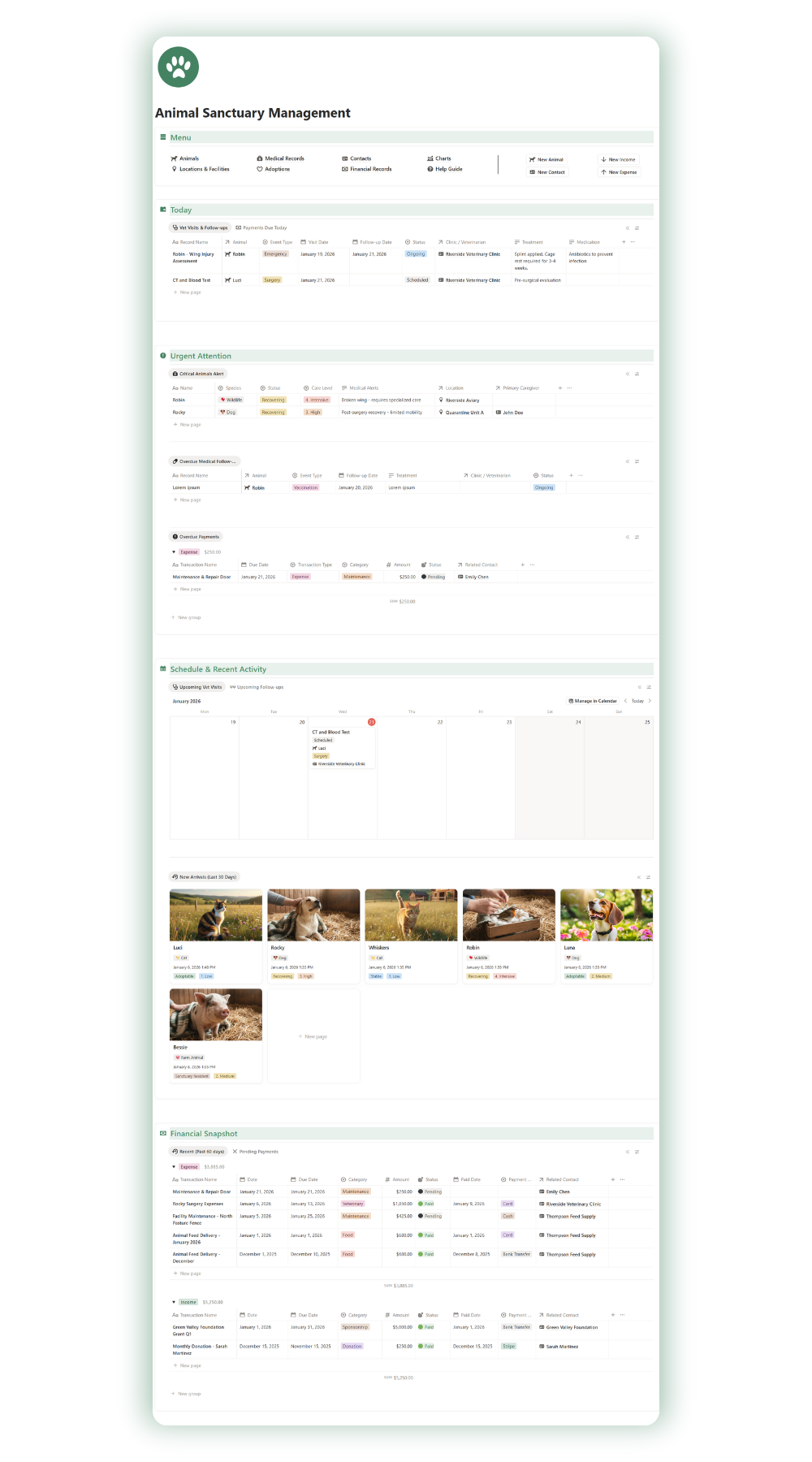The height and width of the screenshot is (1462, 812).
Task: Open New Arrivals (Last 30 Days) view
Action: (204, 877)
